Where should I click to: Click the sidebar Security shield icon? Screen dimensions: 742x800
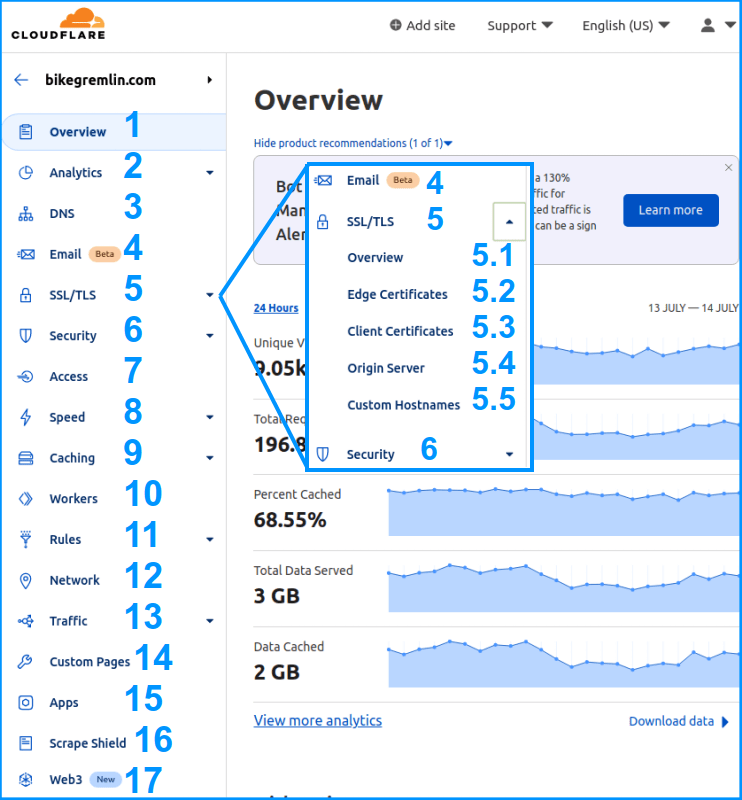26,335
